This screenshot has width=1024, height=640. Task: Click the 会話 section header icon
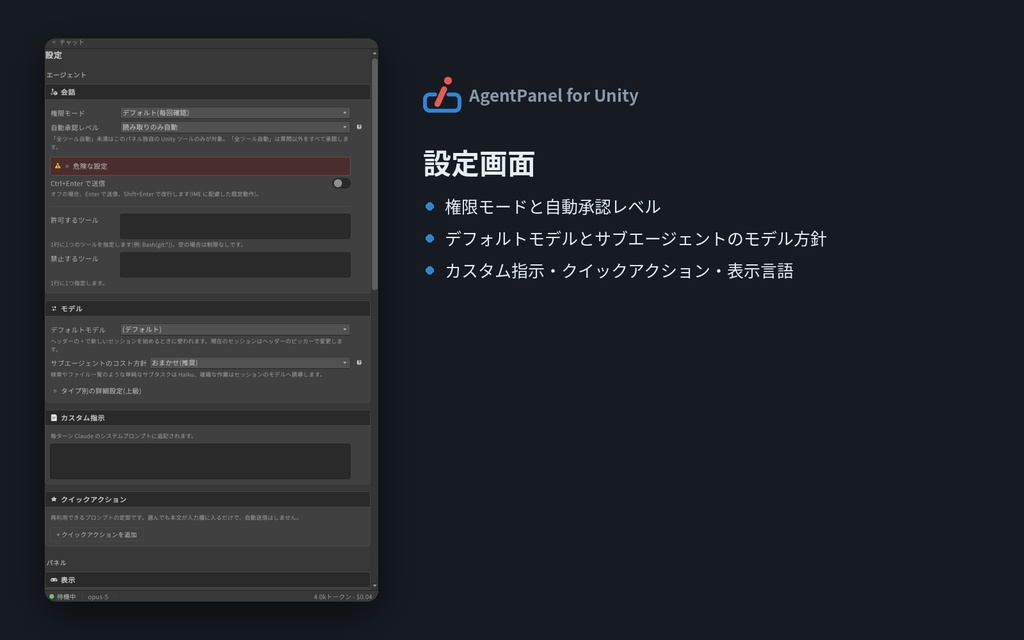coord(54,92)
